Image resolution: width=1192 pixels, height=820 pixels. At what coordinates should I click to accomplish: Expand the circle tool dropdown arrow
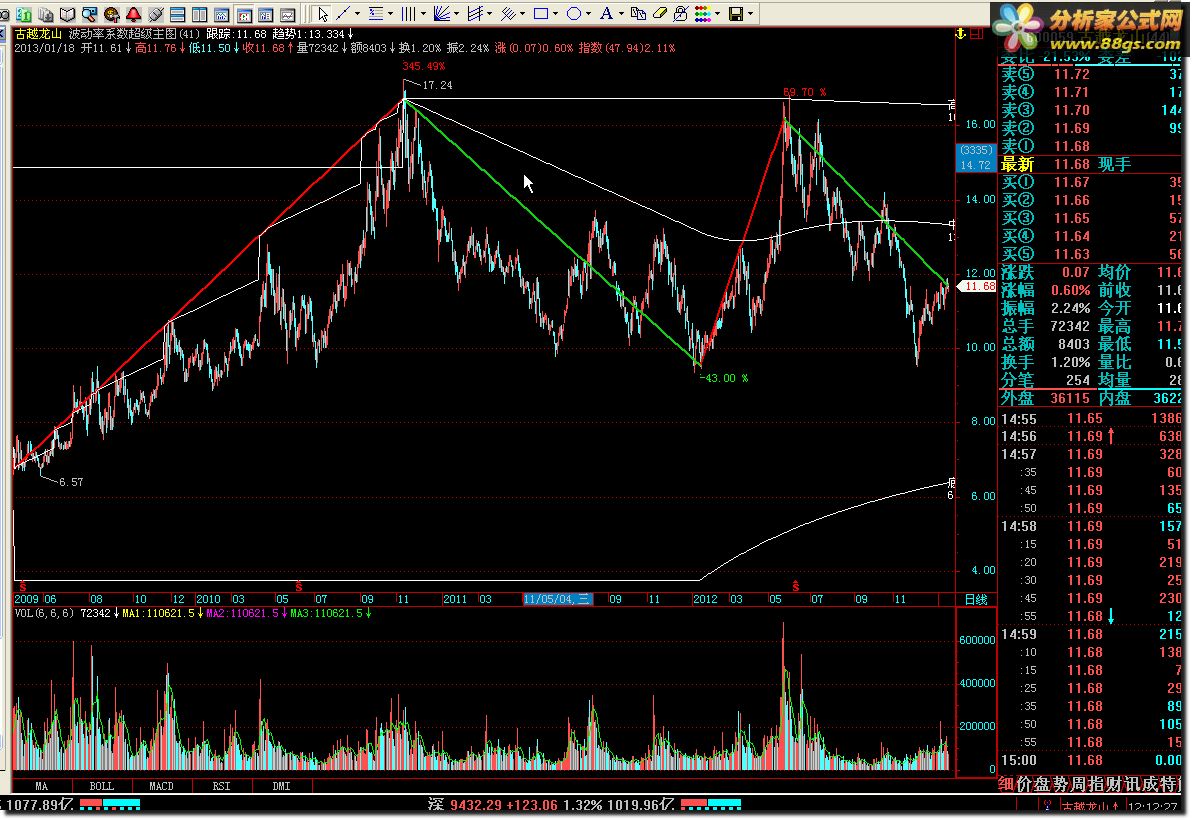(x=589, y=14)
